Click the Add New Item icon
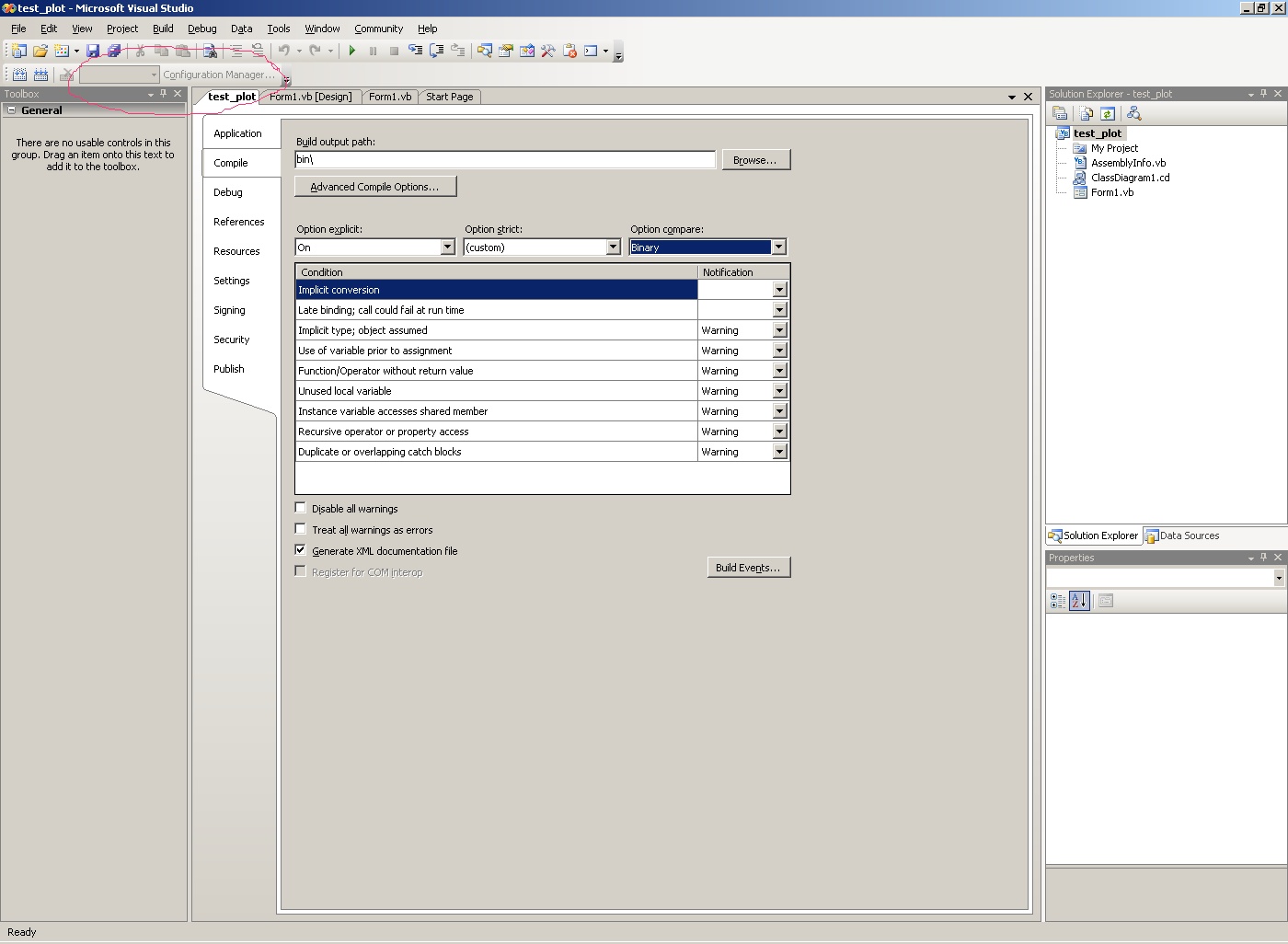The height and width of the screenshot is (944, 1288). coord(62,51)
